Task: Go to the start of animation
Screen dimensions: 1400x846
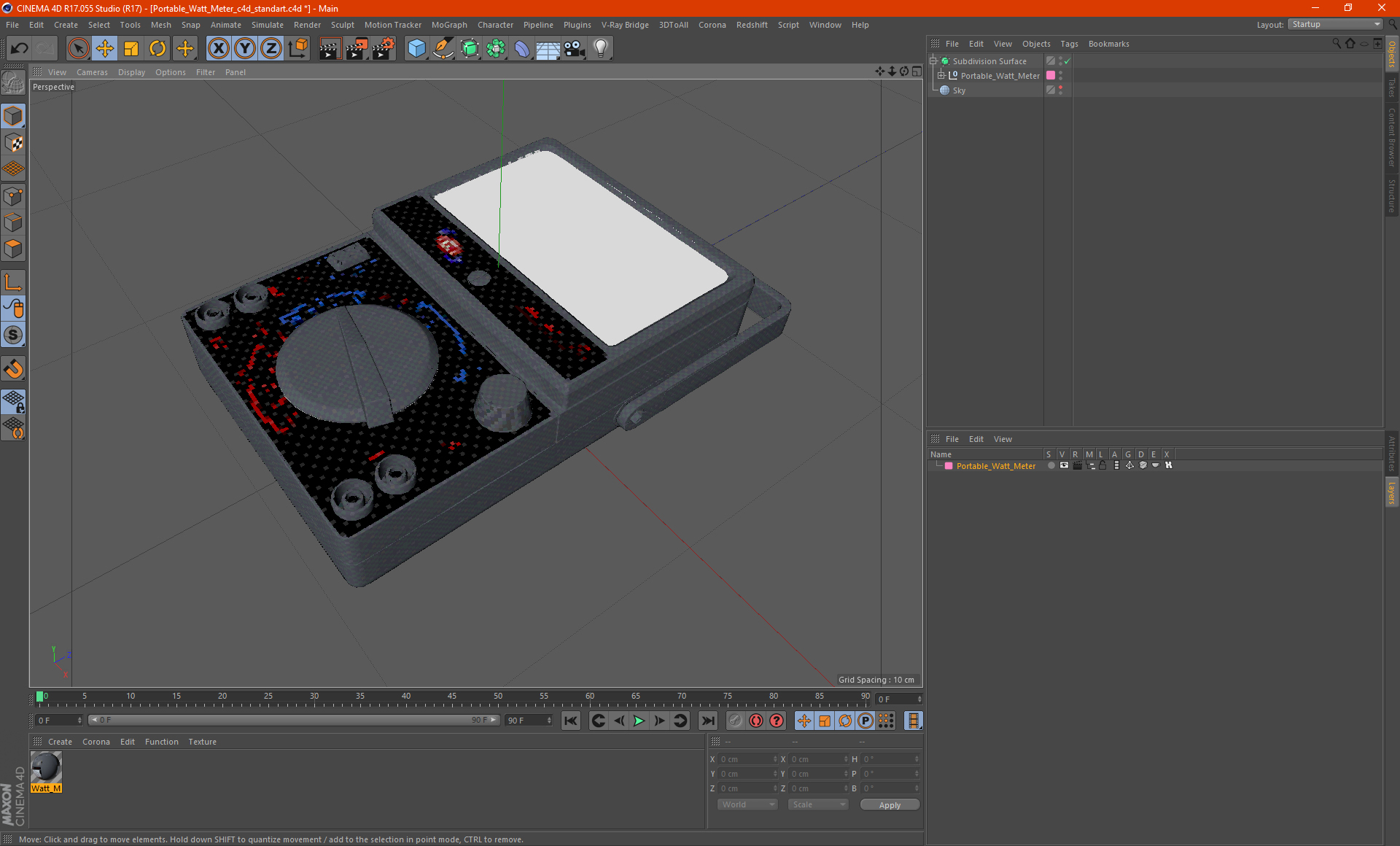Action: pos(571,721)
